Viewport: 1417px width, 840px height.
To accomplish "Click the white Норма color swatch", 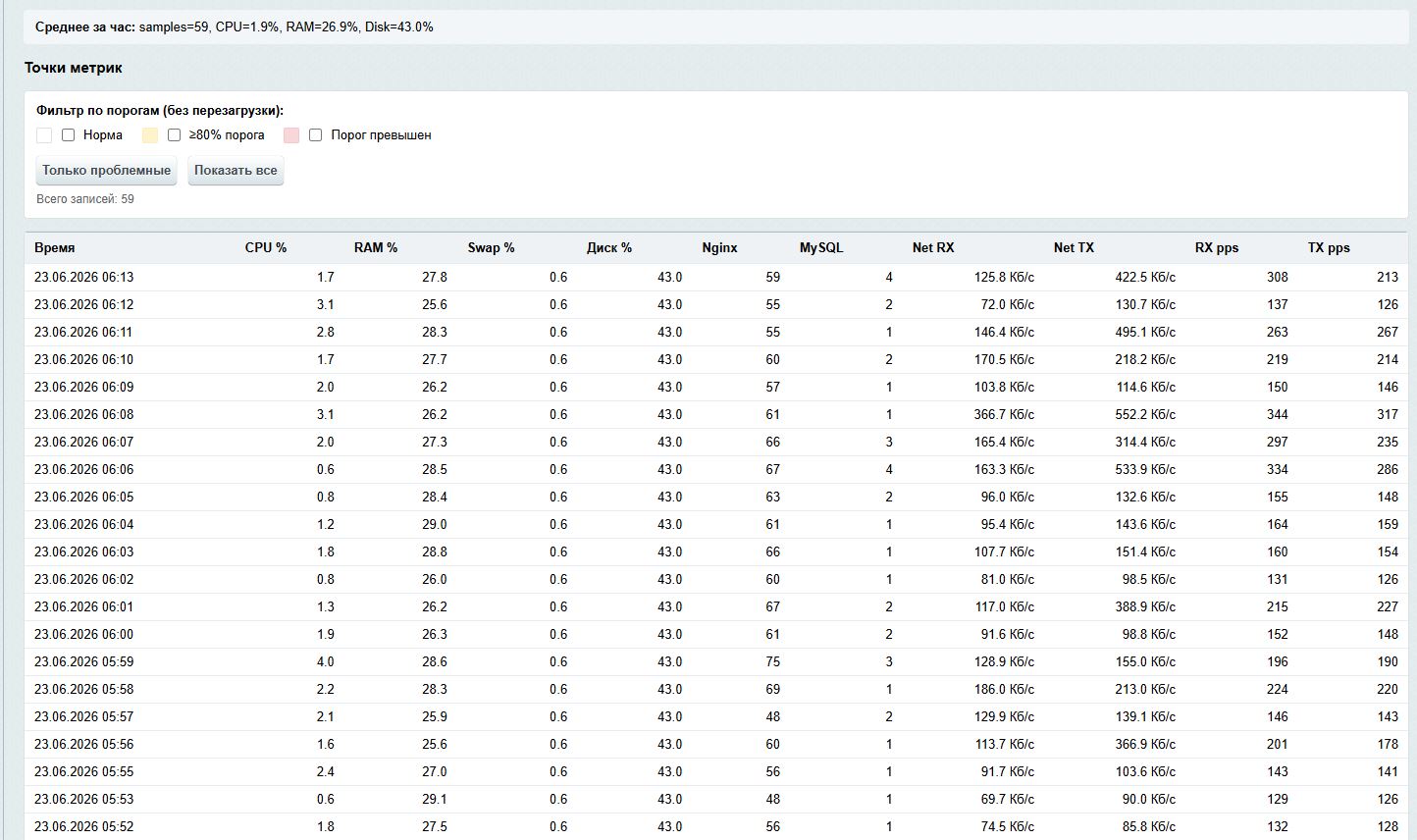I will 44,135.
